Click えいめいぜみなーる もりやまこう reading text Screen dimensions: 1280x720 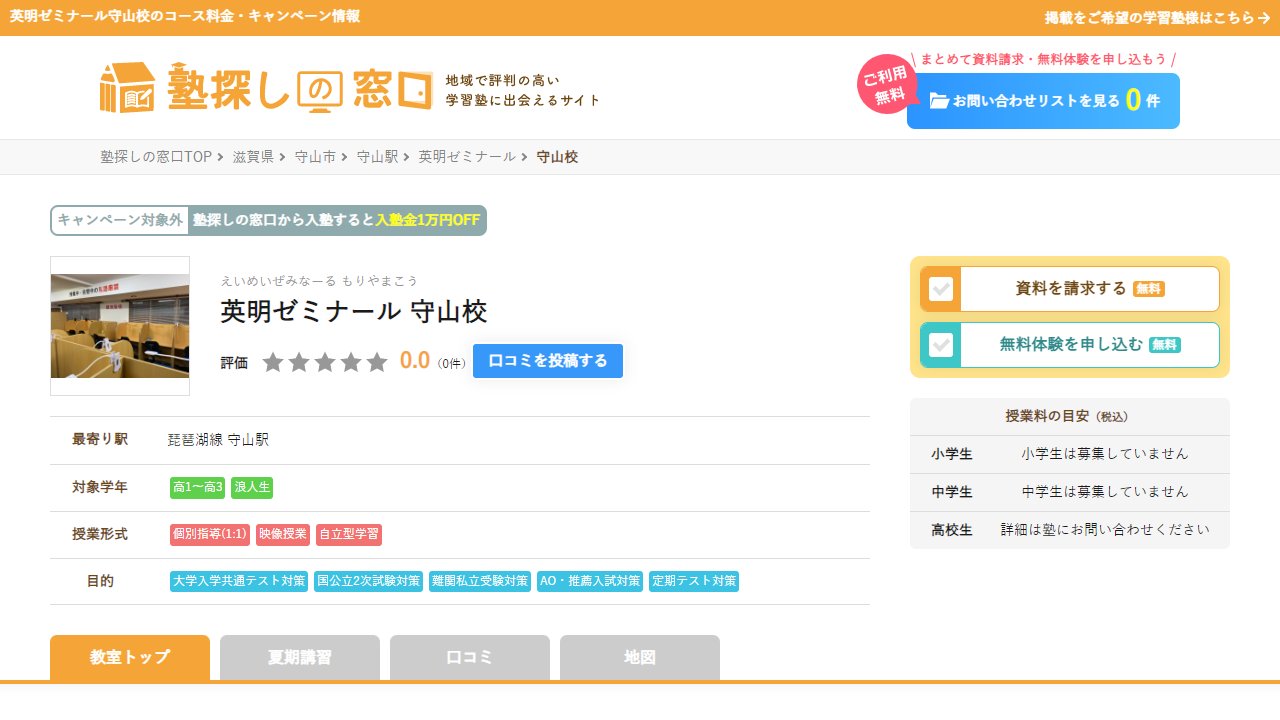coord(319,281)
